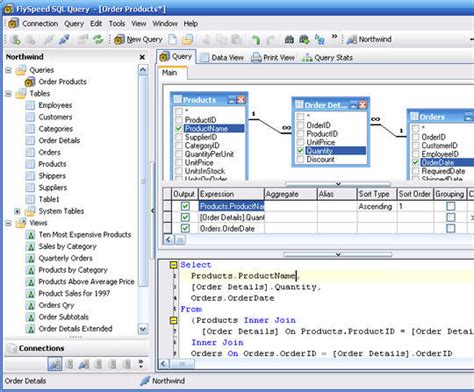
Task: Click the blank new document toolbar icon
Action: [172, 39]
